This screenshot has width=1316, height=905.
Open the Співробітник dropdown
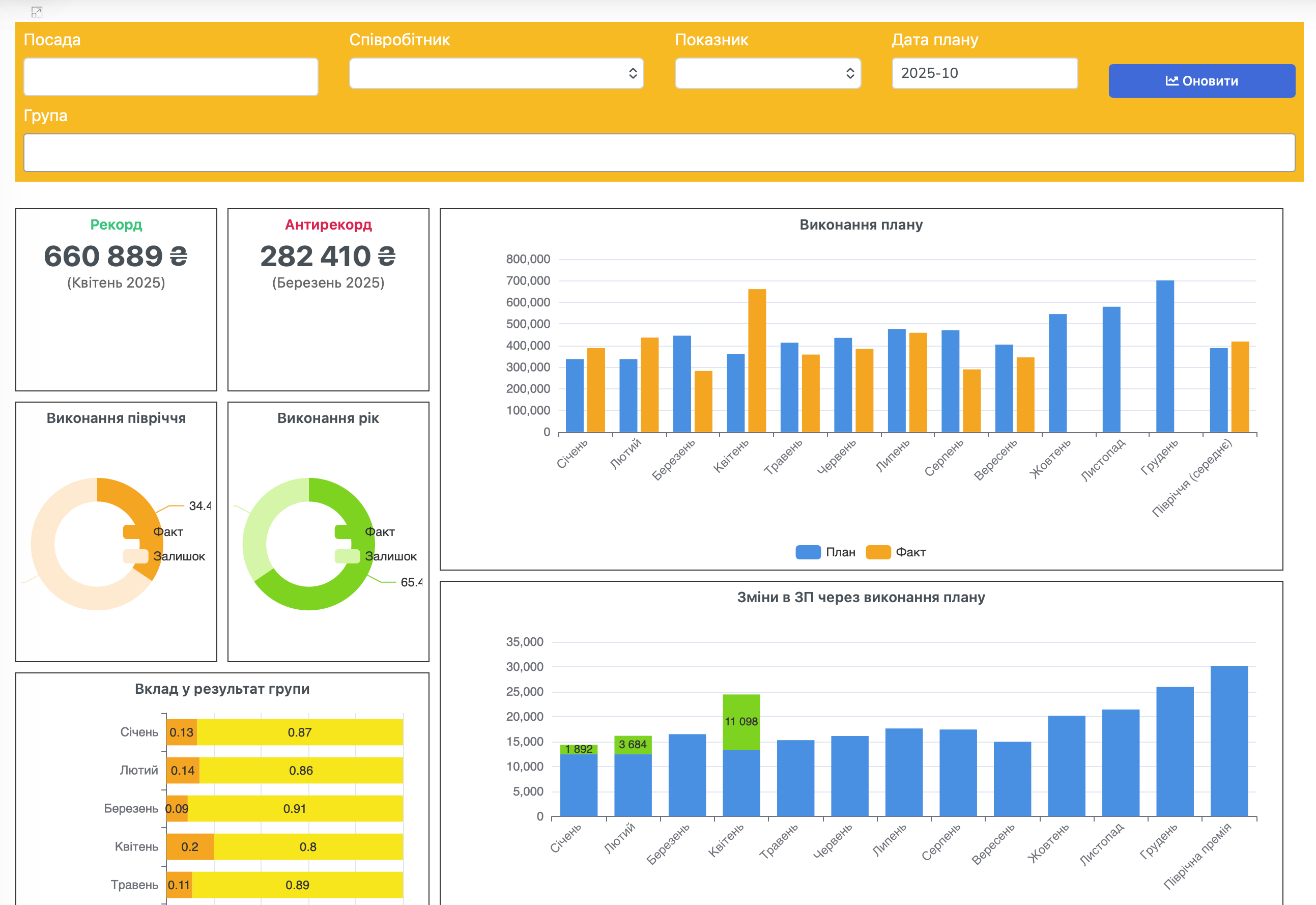point(496,73)
